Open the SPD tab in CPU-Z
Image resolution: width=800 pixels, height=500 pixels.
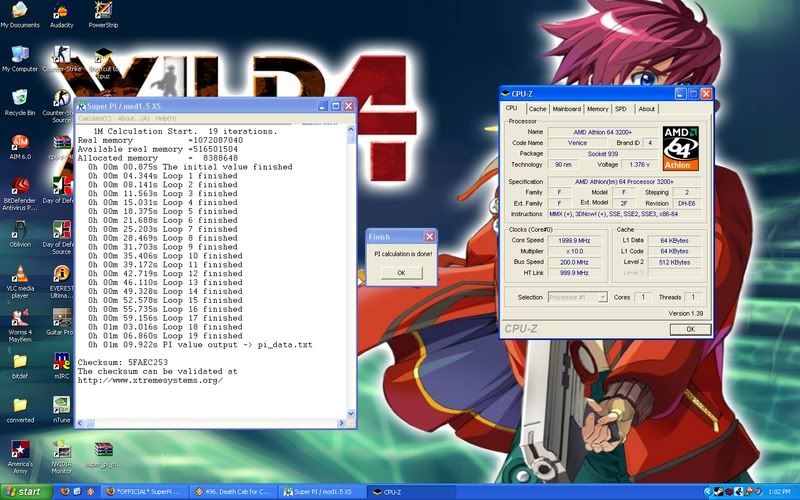click(x=620, y=109)
